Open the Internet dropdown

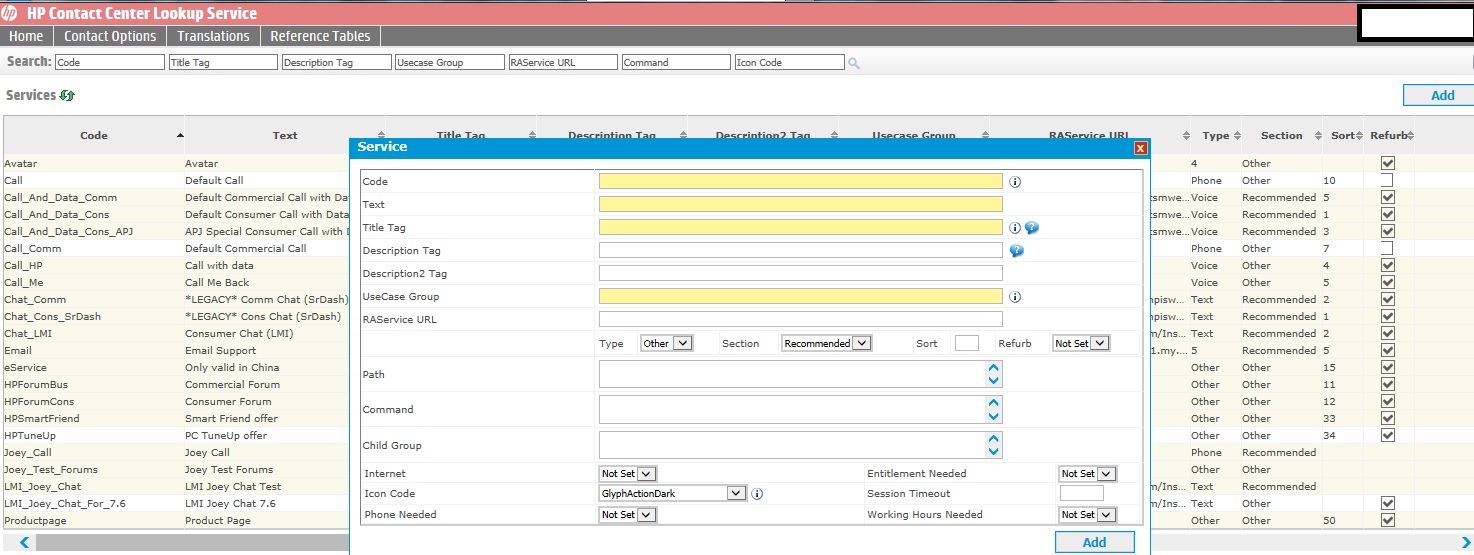627,474
